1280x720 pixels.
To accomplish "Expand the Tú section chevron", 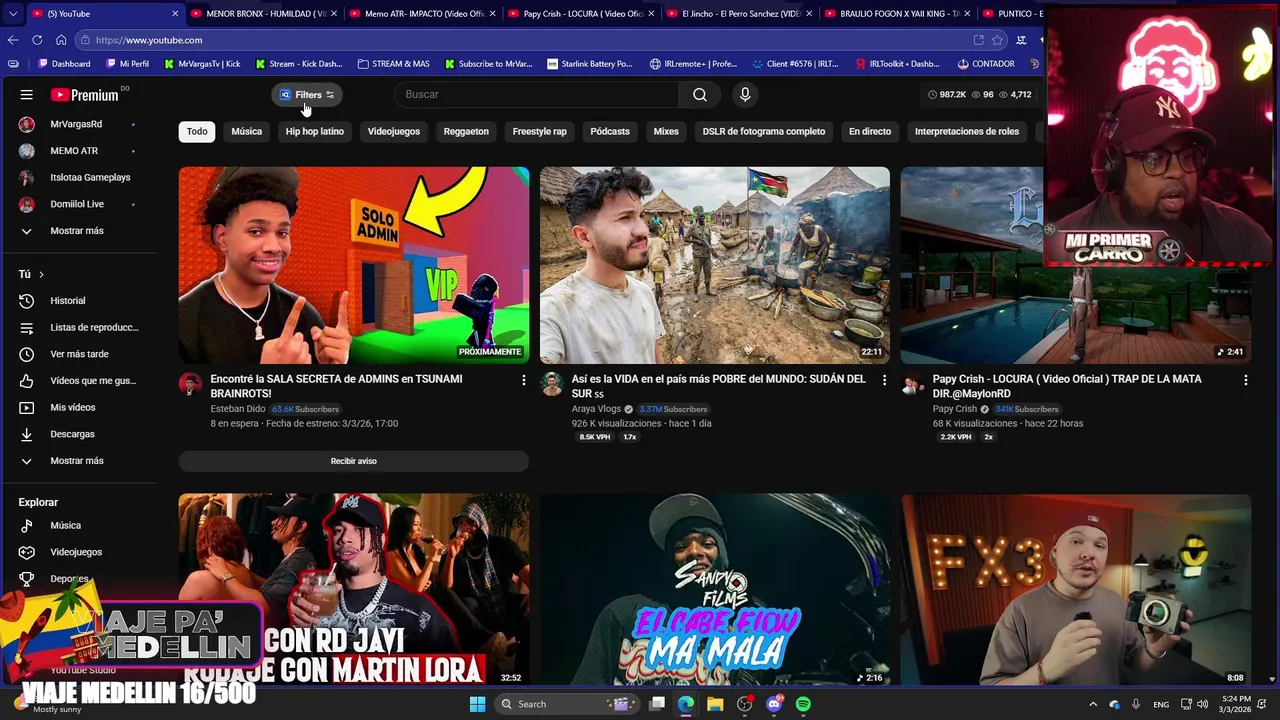I will tap(41, 274).
